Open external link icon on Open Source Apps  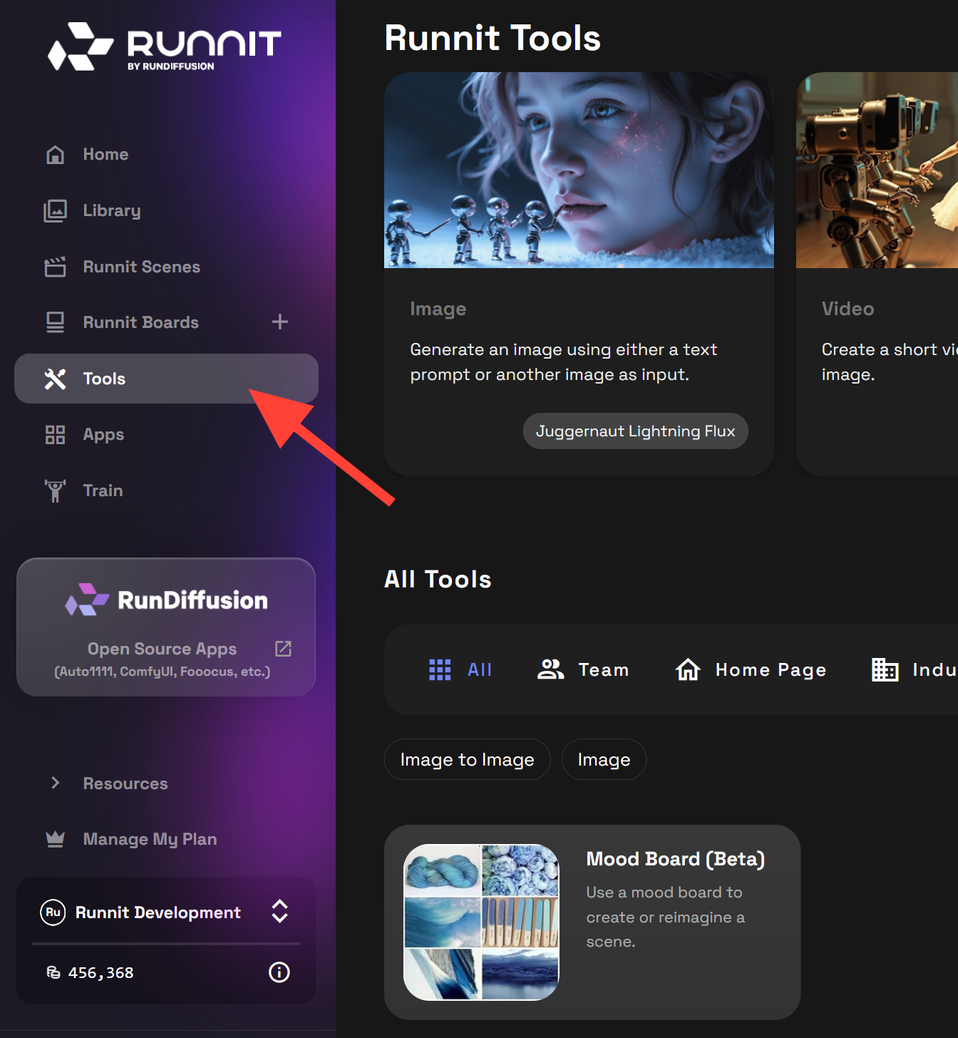283,648
